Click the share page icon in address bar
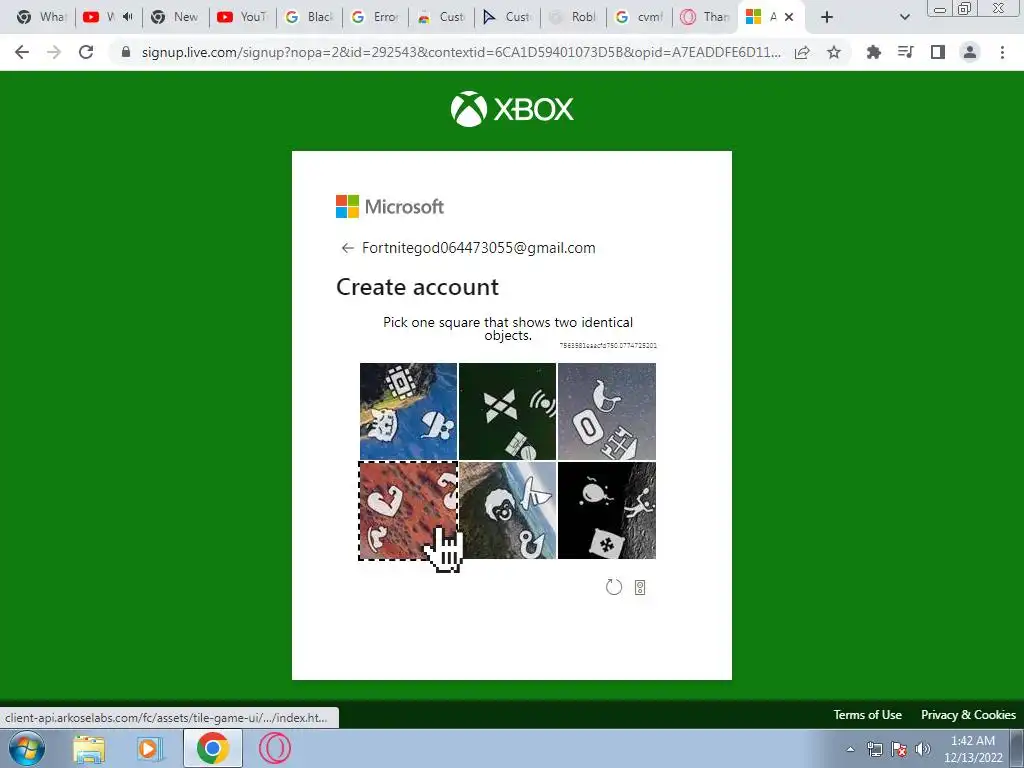1024x768 pixels. [802, 52]
